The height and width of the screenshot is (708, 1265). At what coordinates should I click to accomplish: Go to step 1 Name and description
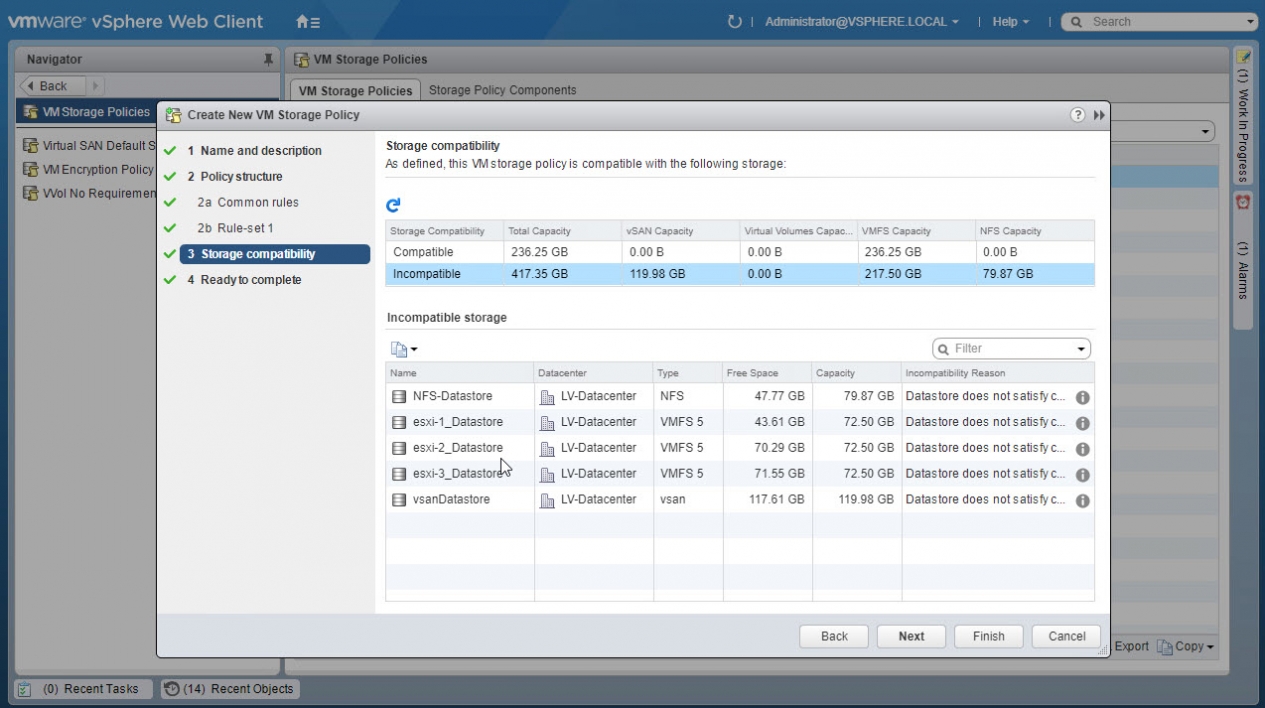click(x=260, y=151)
